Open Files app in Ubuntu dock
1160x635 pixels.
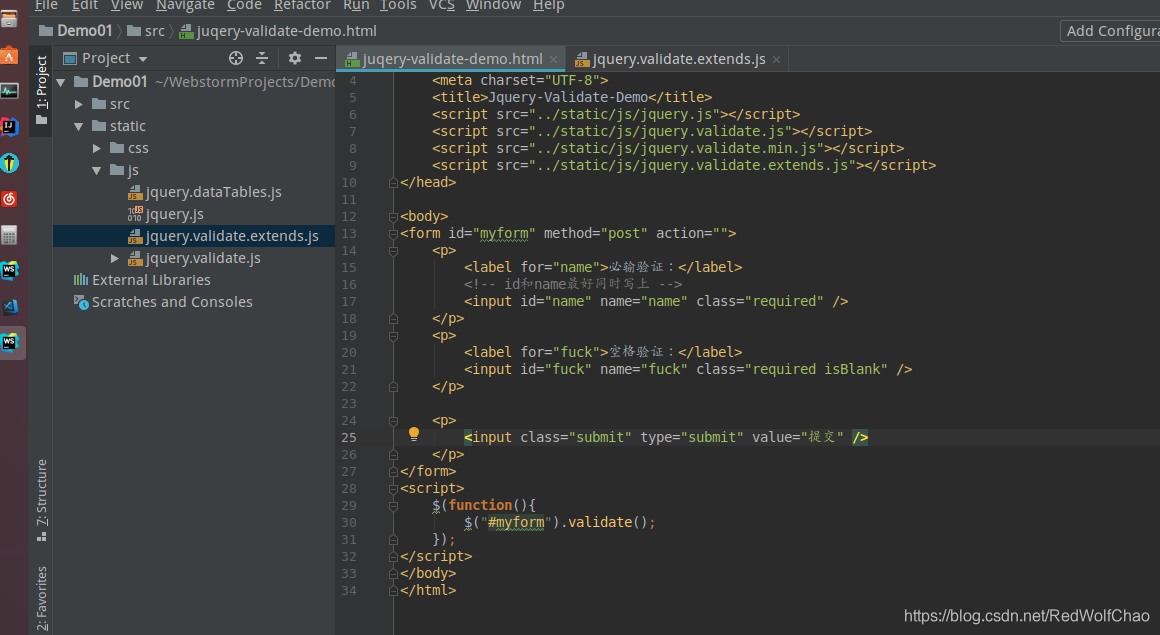coord(9,18)
